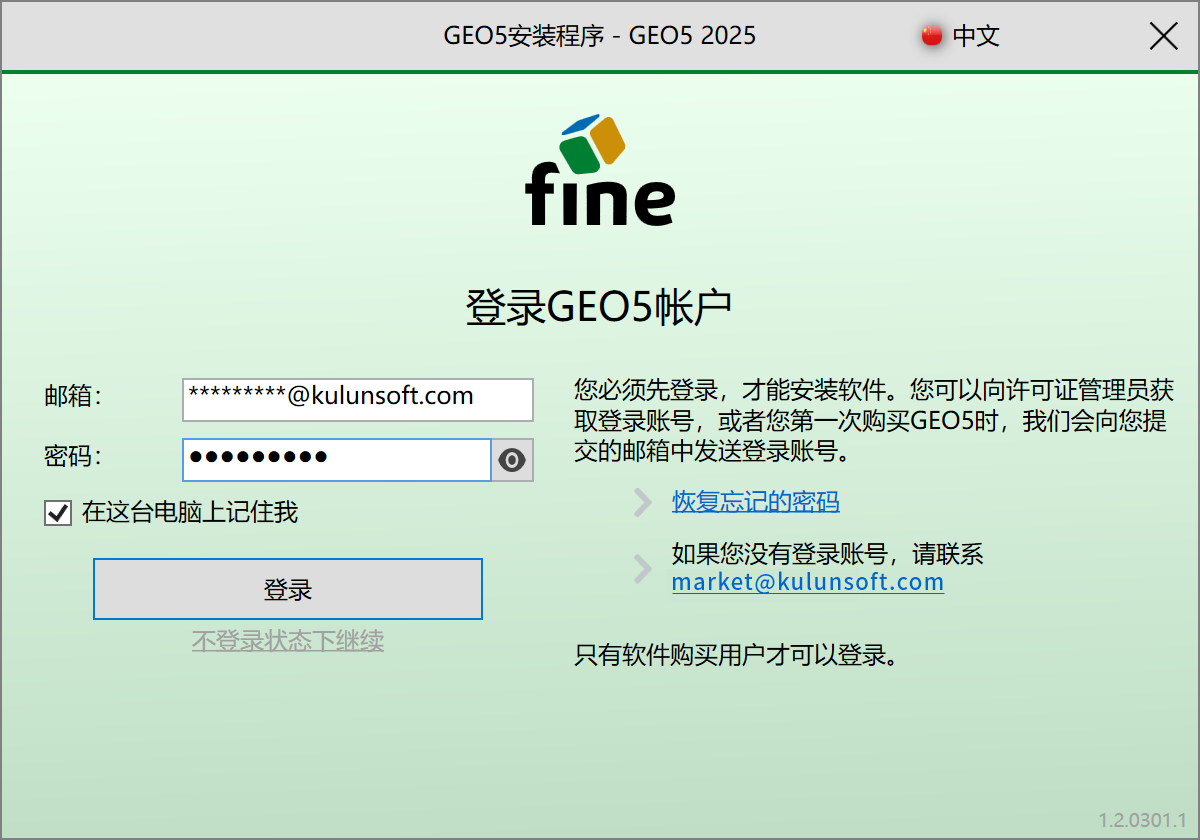Screen dimensions: 1200x840
Task: Click the arrow beside 恢复忘记的密码
Action: pyautogui.click(x=643, y=502)
